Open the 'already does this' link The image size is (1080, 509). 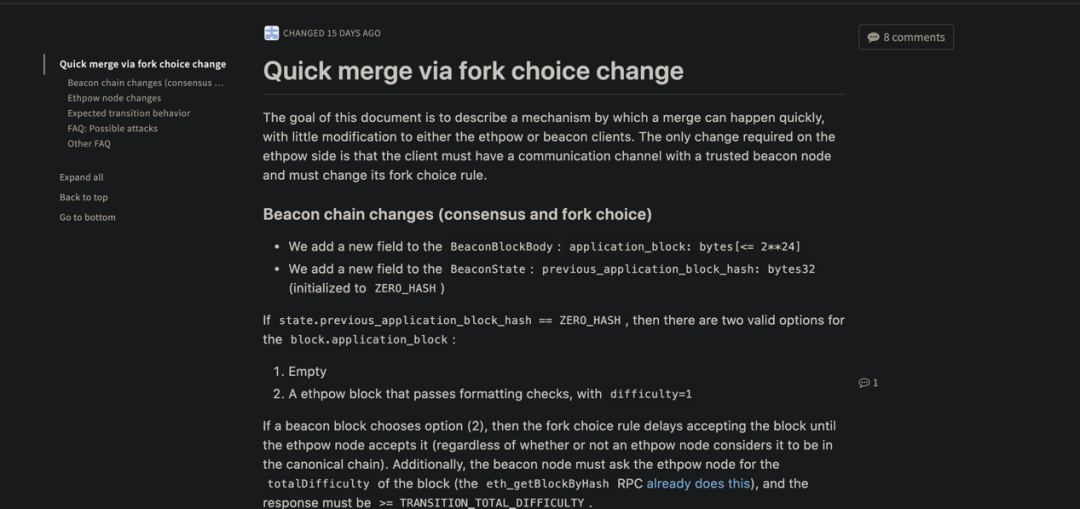click(698, 484)
